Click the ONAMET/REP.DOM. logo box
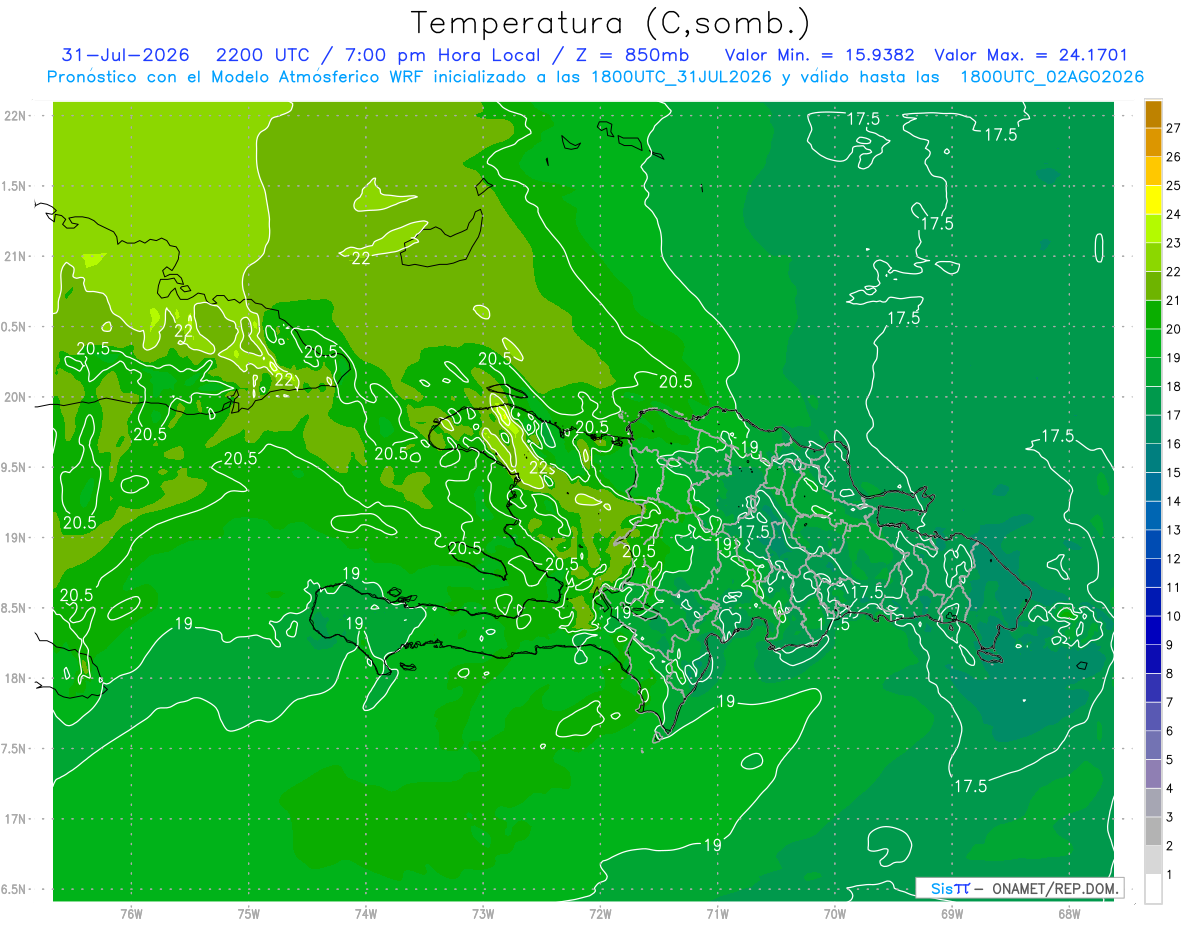Screen dimensions: 1200x927 (x=1020, y=888)
